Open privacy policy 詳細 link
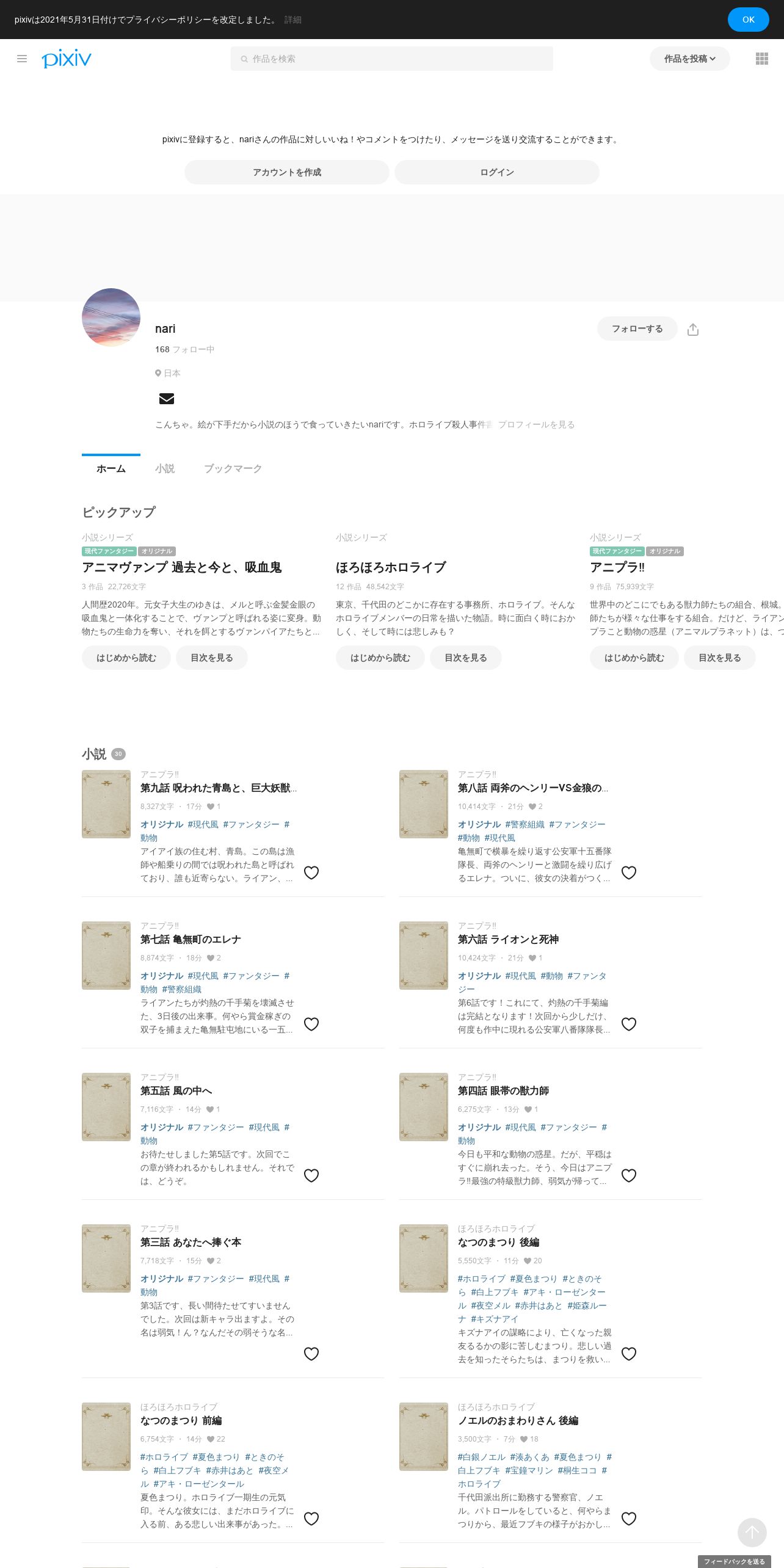 tap(293, 20)
